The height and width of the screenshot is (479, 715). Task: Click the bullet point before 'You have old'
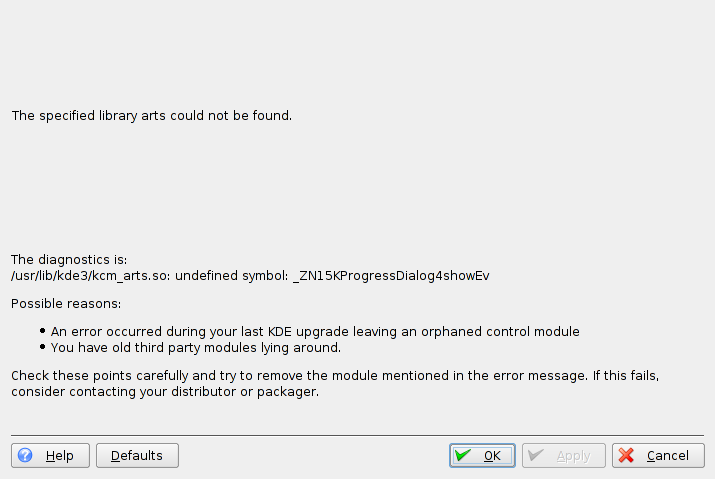coord(43,347)
